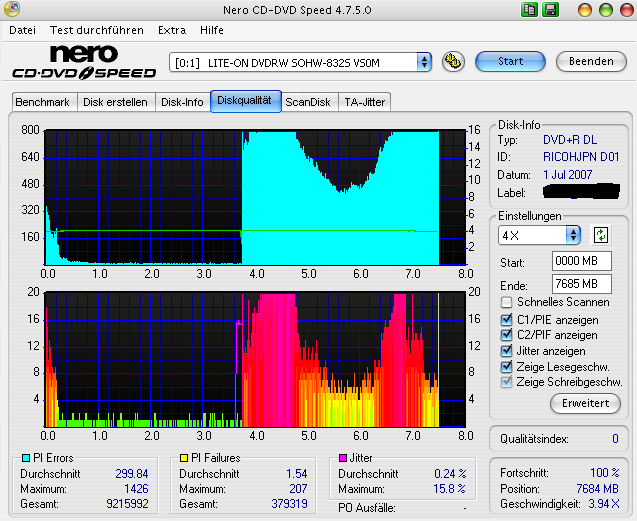Viewport: 637px width, 521px height.
Task: Click the Beenden button
Action: [x=591, y=61]
